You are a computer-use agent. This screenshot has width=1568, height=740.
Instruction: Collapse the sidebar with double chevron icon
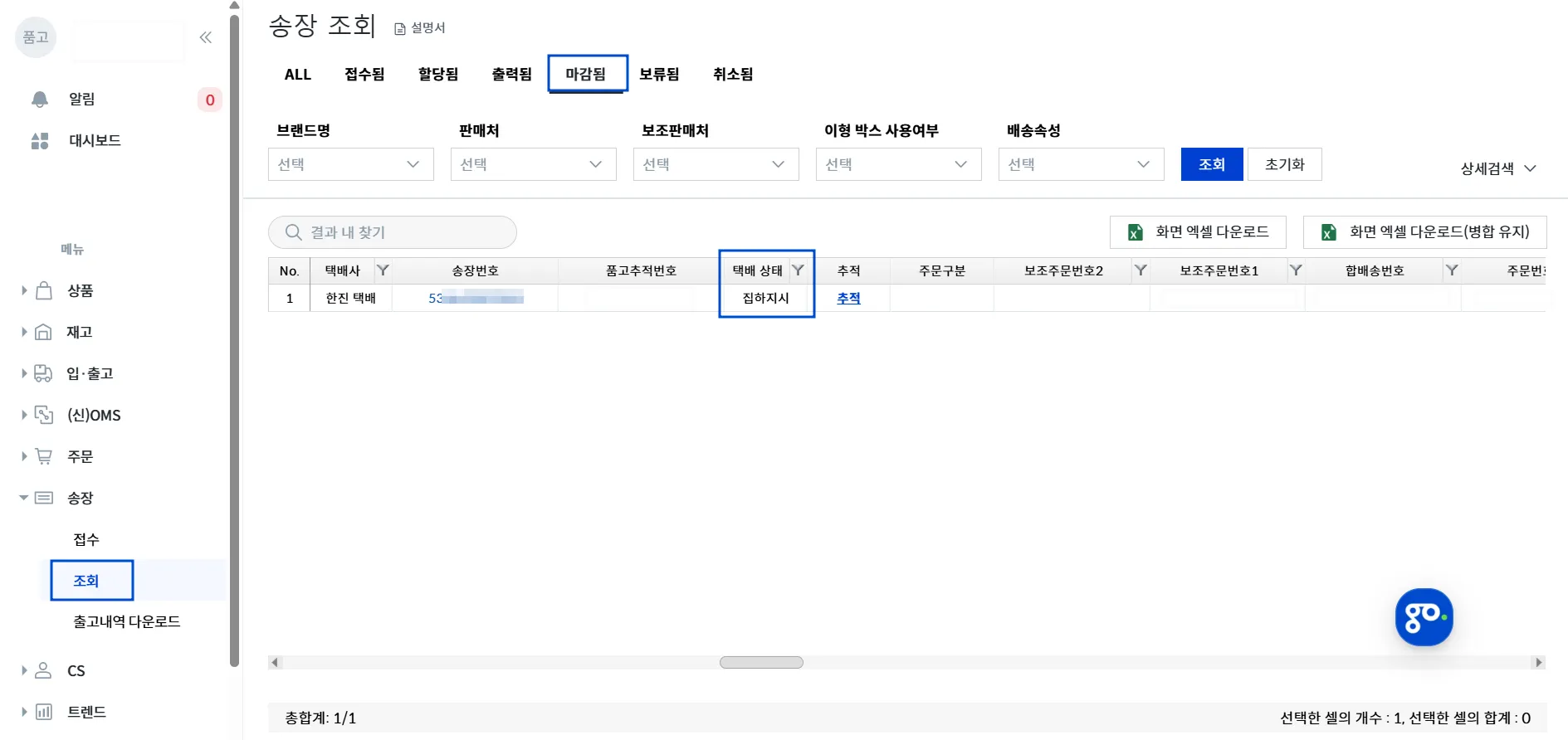(206, 37)
